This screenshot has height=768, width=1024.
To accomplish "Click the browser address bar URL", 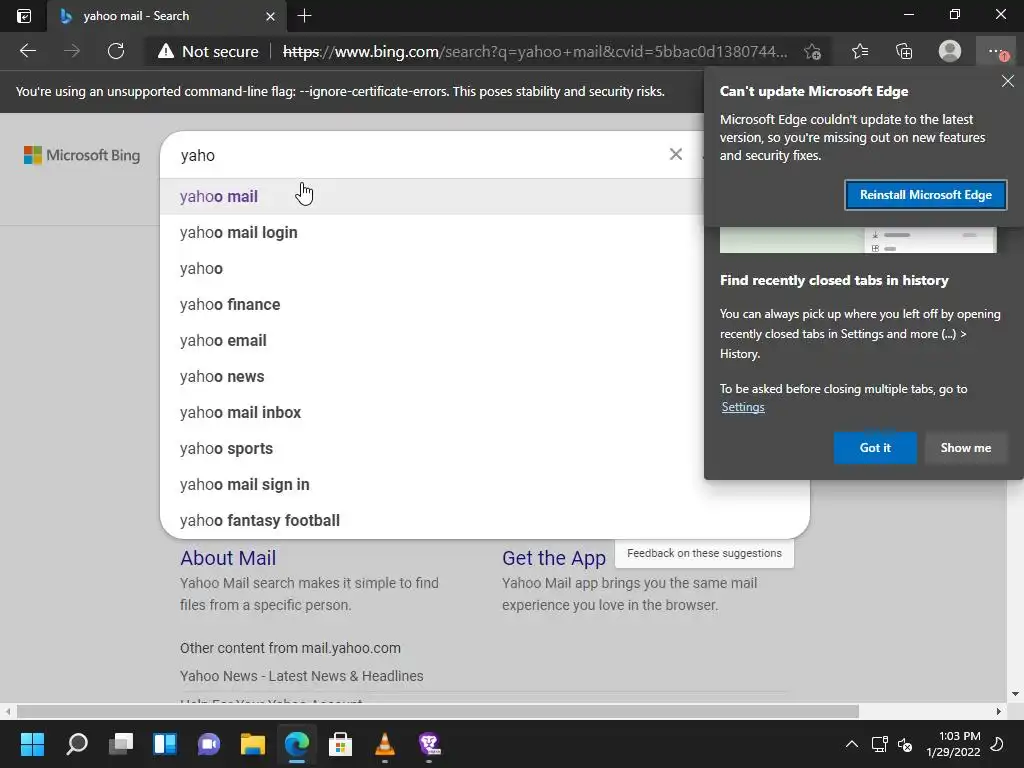I will tap(534, 51).
